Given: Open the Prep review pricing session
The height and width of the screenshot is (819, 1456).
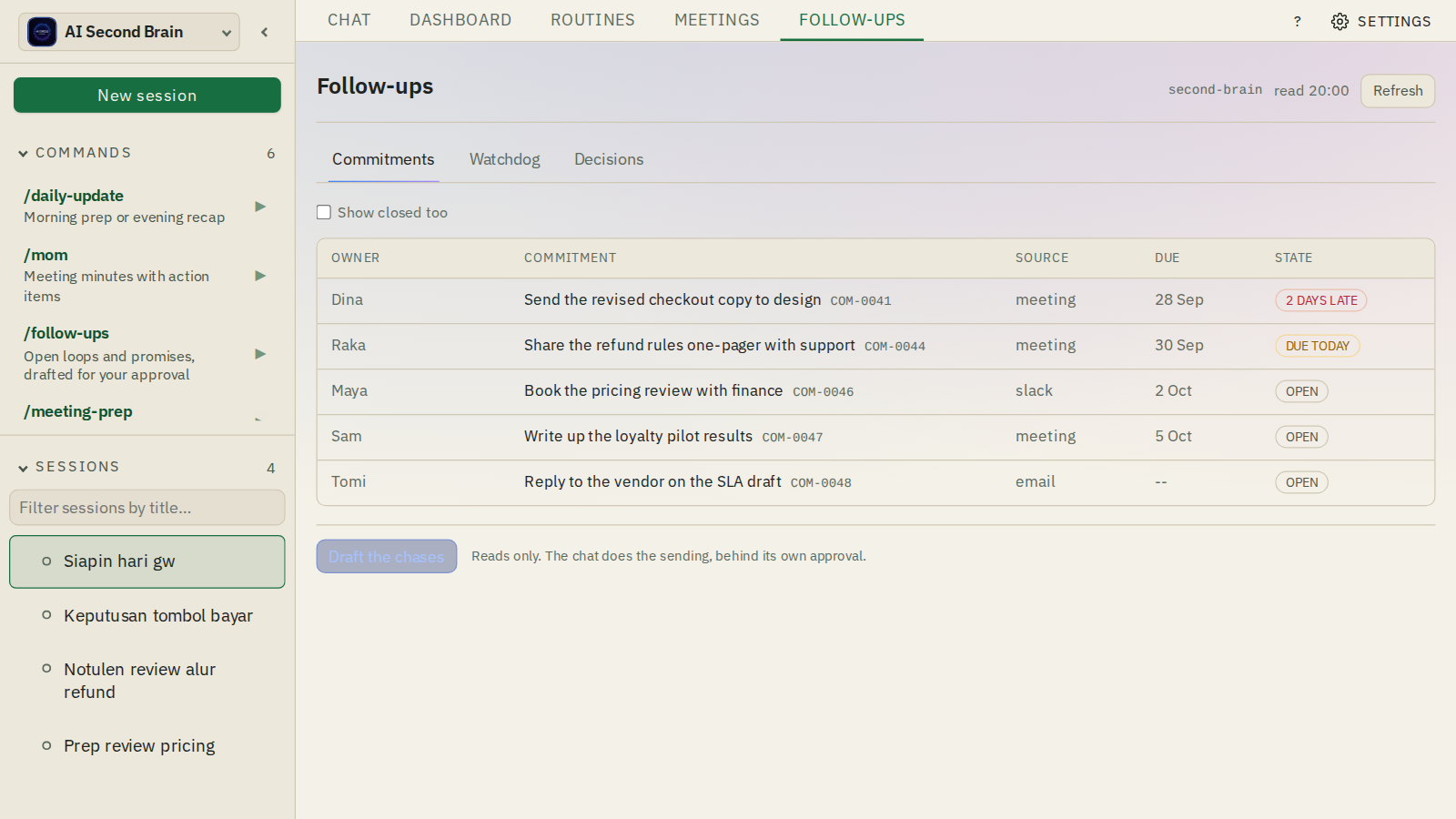Looking at the screenshot, I should [x=147, y=746].
